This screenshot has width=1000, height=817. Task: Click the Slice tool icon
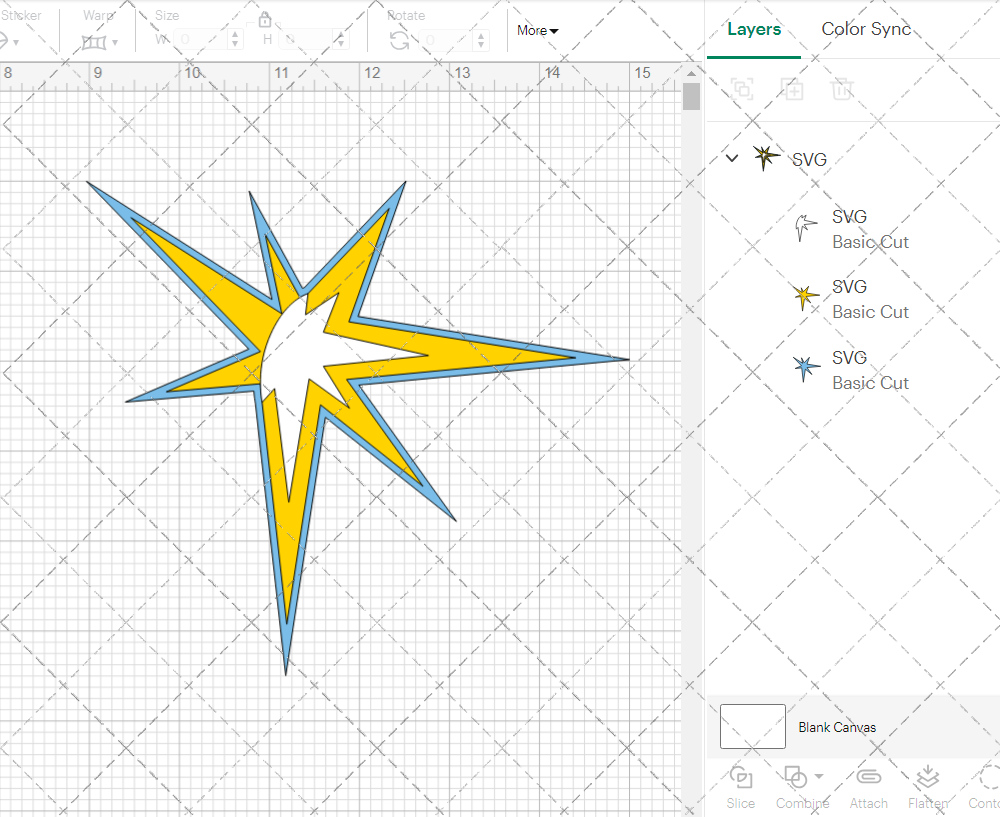741,778
